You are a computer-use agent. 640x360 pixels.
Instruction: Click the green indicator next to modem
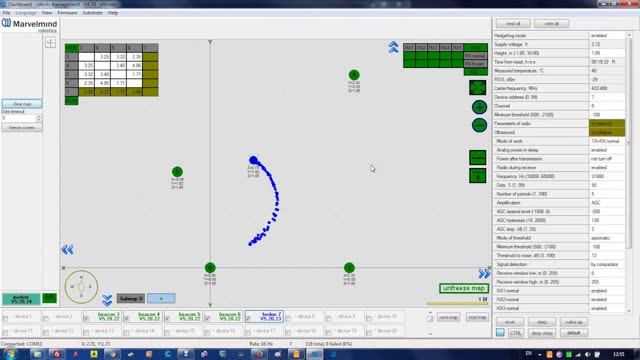[x=49, y=298]
